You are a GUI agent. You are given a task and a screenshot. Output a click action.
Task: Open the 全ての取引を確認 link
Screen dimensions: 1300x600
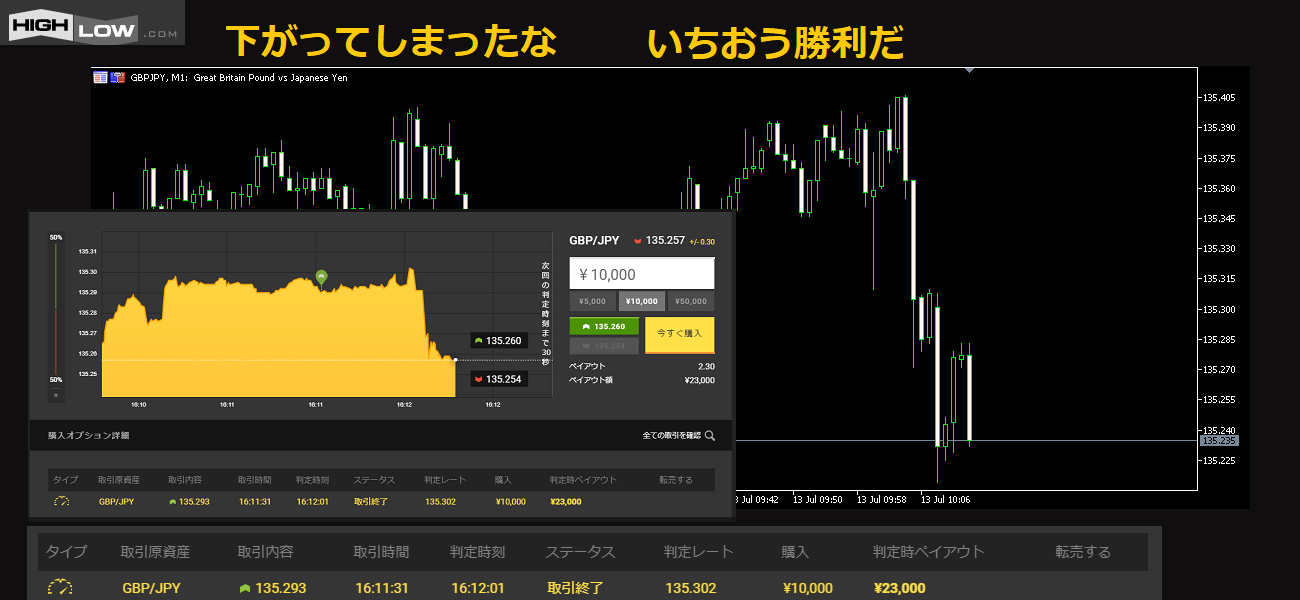(671, 436)
